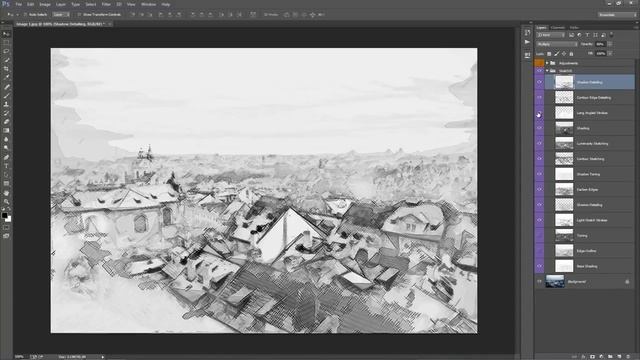Open the collapsed Actions panel play icon

[527, 42]
